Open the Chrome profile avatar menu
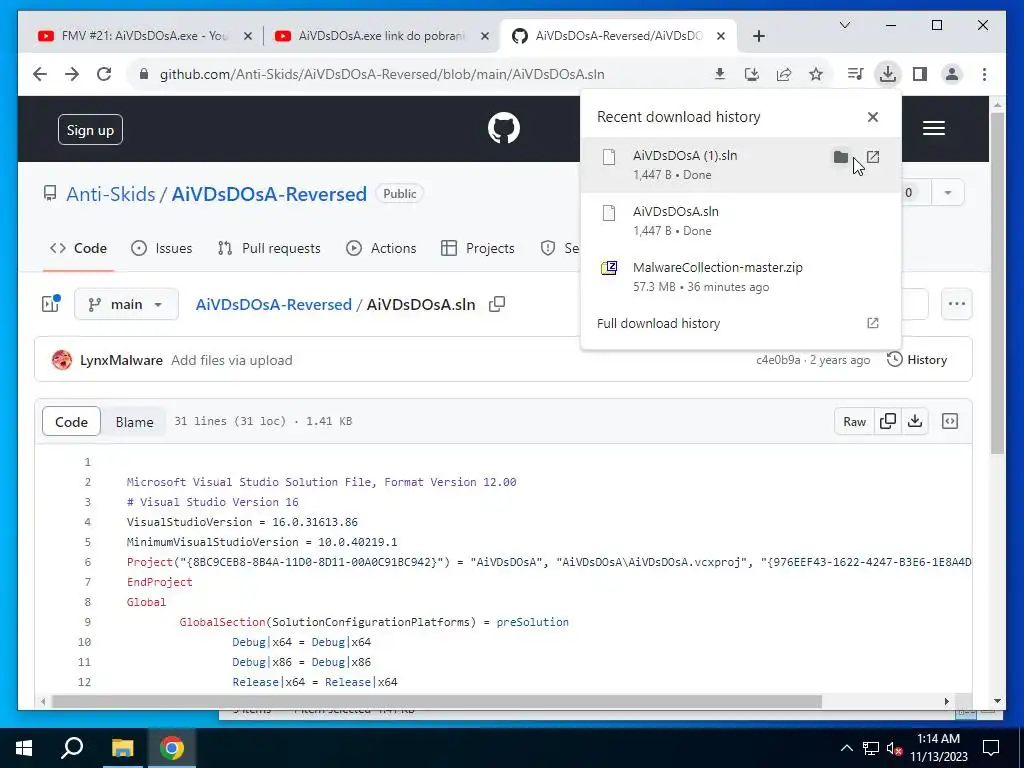Viewport: 1024px width, 768px height. click(952, 74)
